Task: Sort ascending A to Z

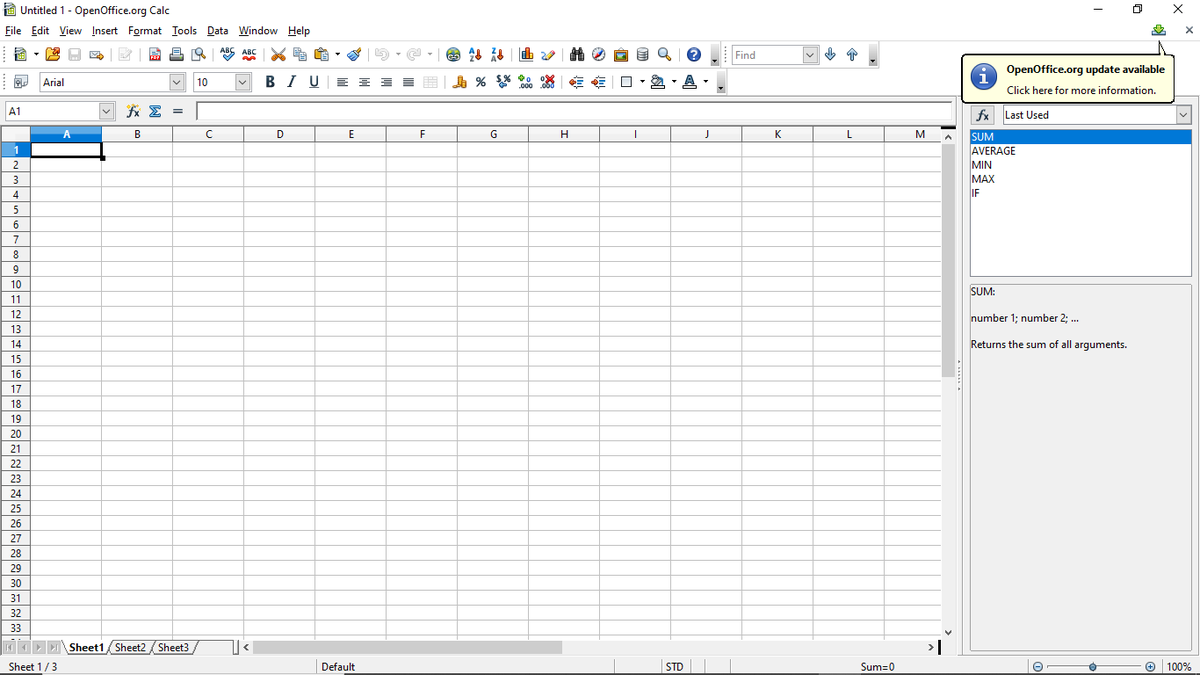Action: (476, 55)
